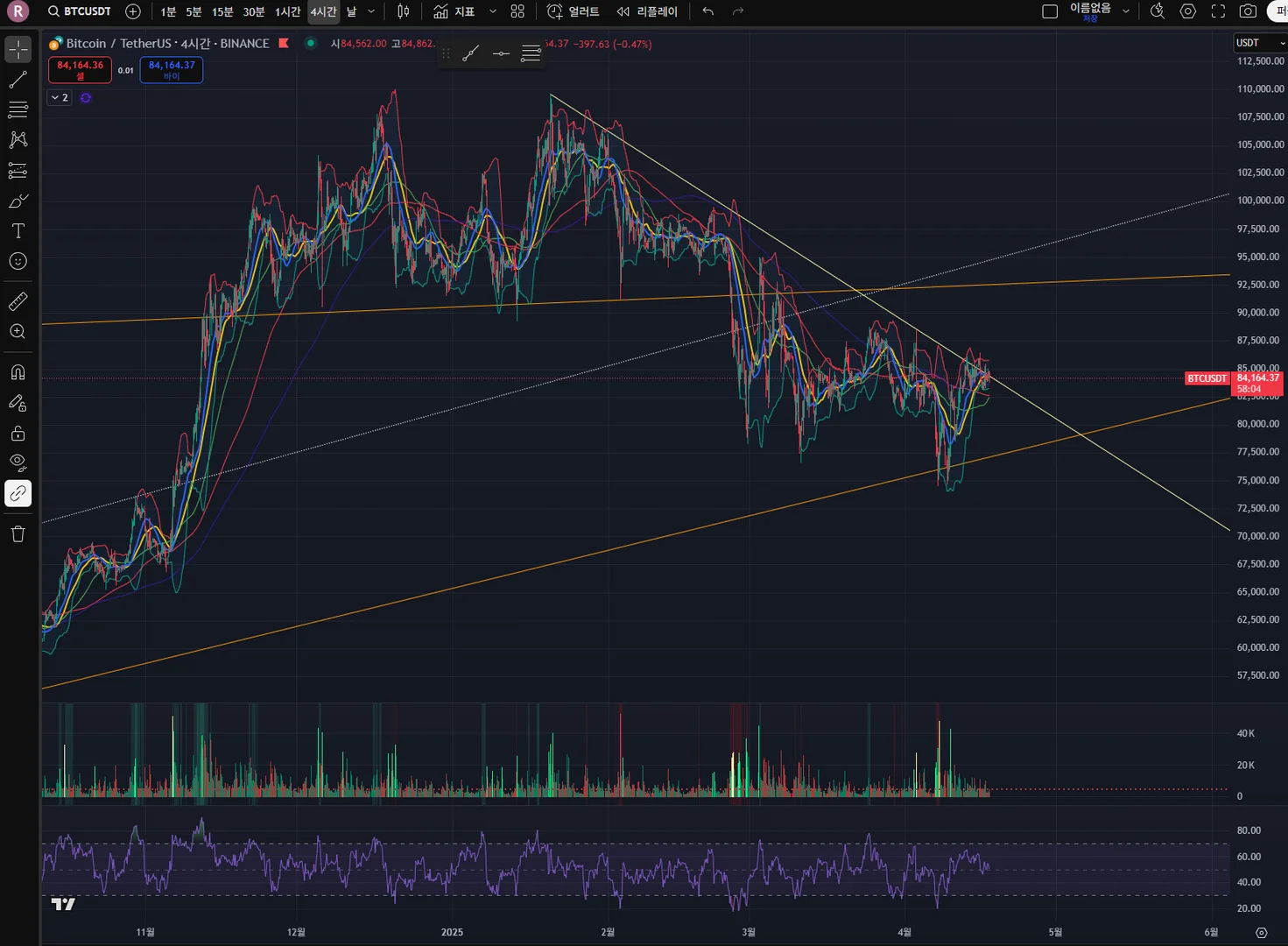The height and width of the screenshot is (946, 1288).
Task: Open chart settings hexagon icon
Action: [1188, 11]
